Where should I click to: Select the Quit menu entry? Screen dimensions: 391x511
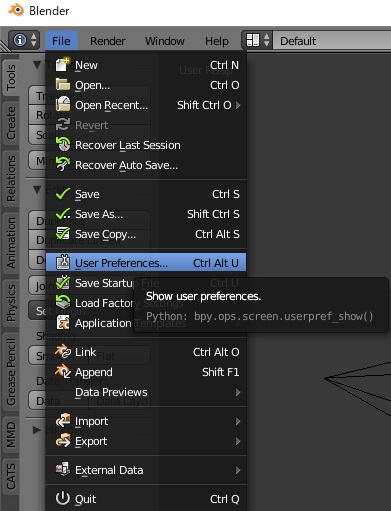[x=146, y=499]
